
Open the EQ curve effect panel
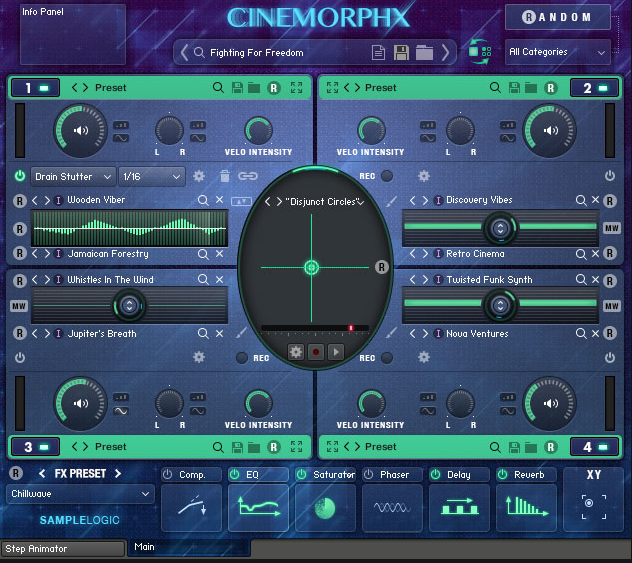[x=258, y=508]
